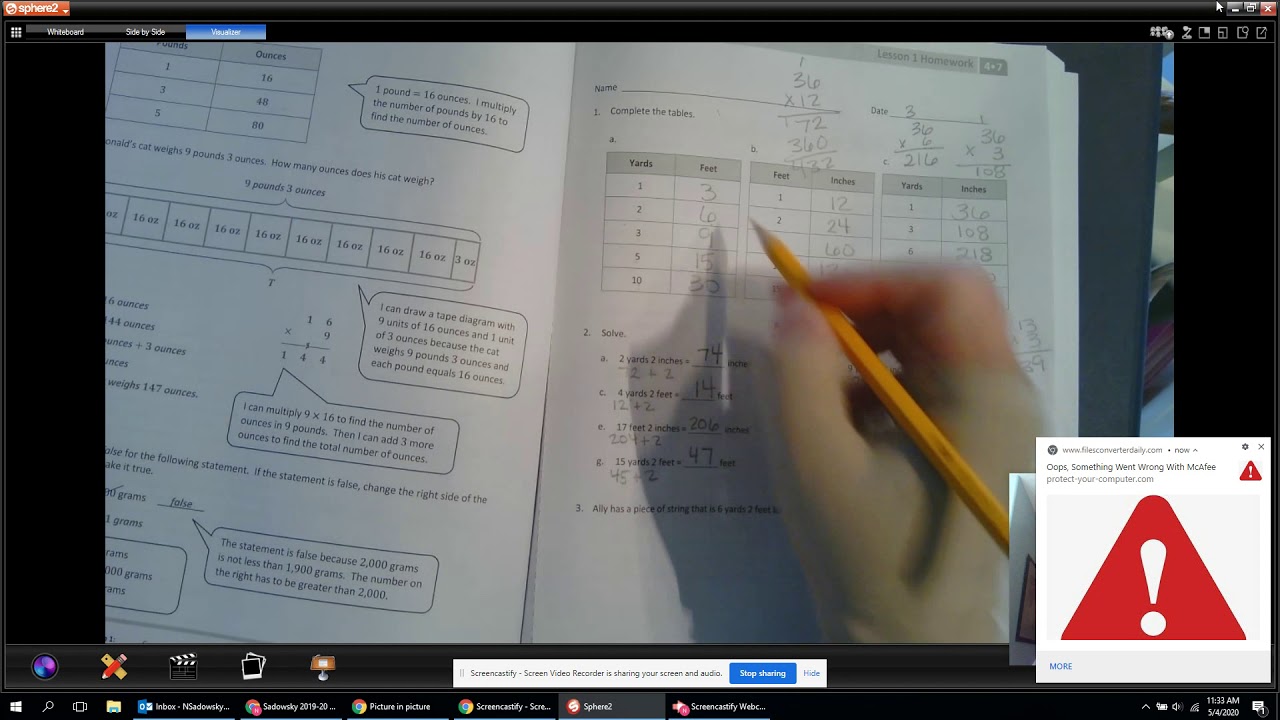The height and width of the screenshot is (720, 1280).
Task: Open the presentation podium tool
Action: [322, 667]
